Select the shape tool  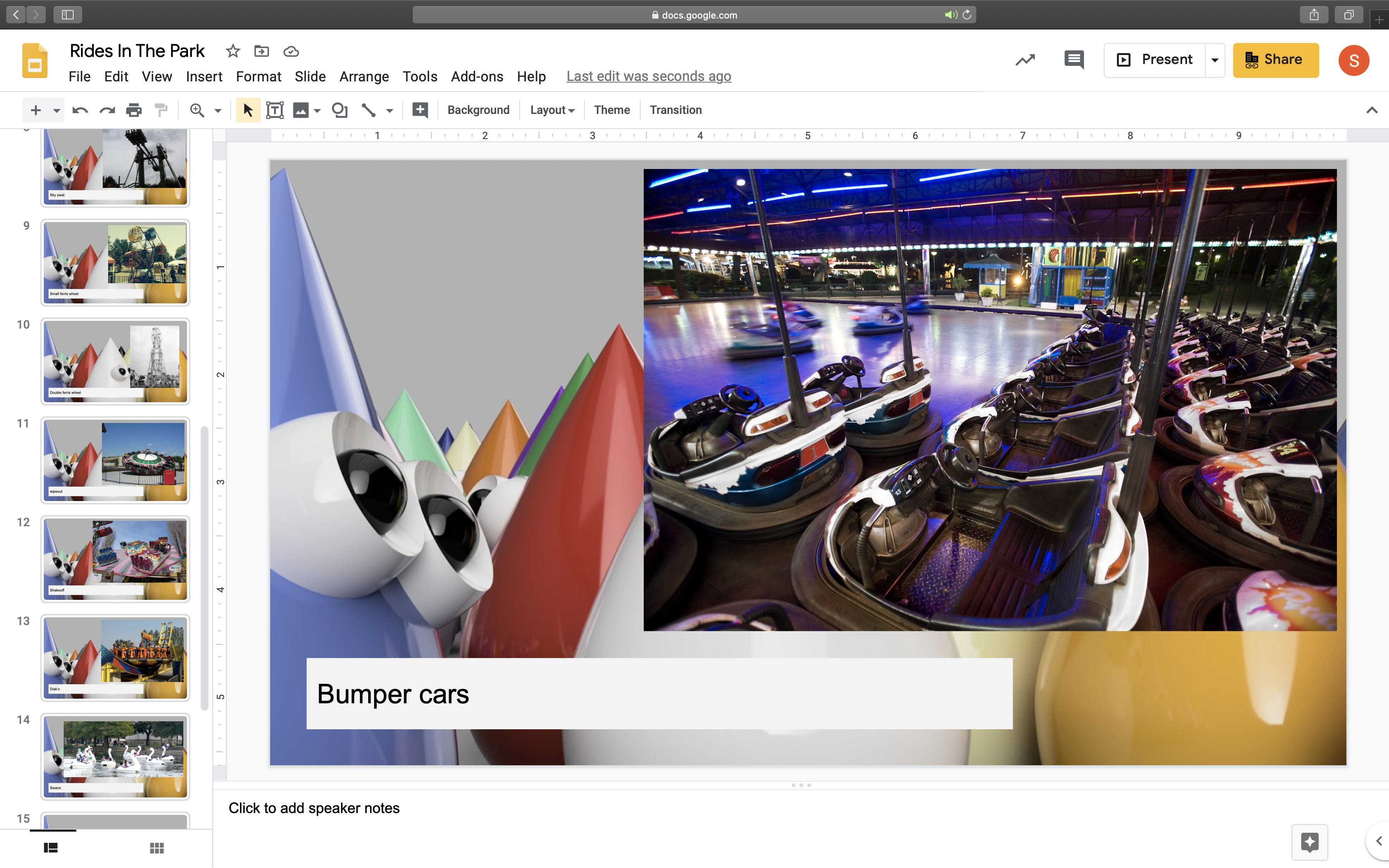pos(340,110)
